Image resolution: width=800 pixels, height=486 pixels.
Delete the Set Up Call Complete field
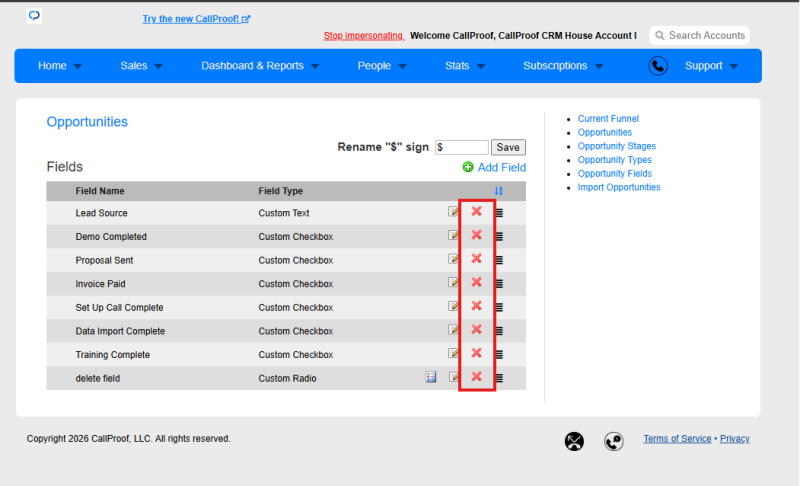(477, 306)
